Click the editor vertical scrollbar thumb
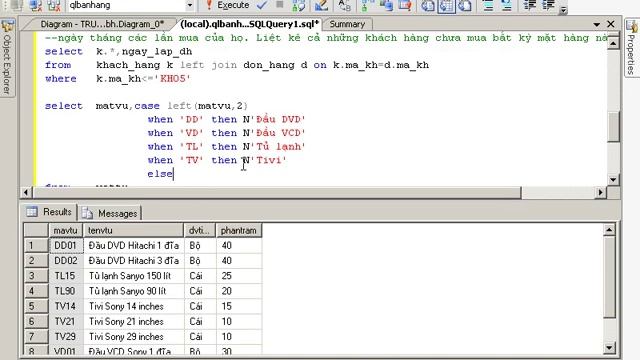 pyautogui.click(x=613, y=127)
